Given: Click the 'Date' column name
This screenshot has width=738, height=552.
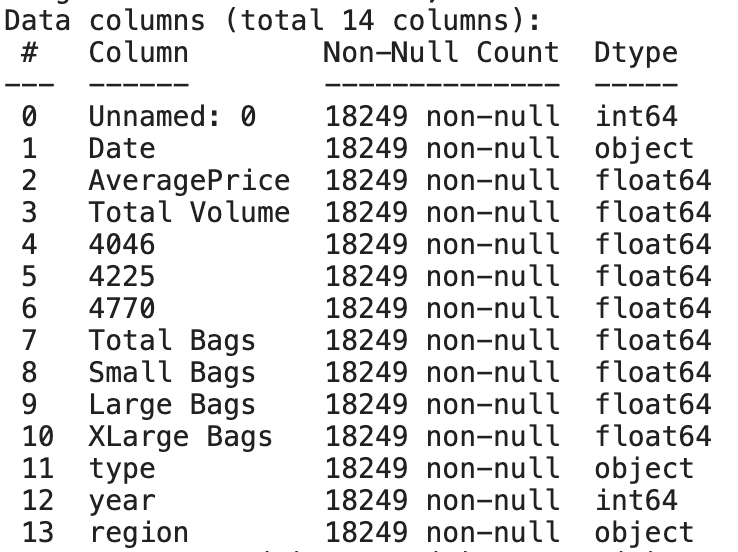Looking at the screenshot, I should (x=121, y=149).
